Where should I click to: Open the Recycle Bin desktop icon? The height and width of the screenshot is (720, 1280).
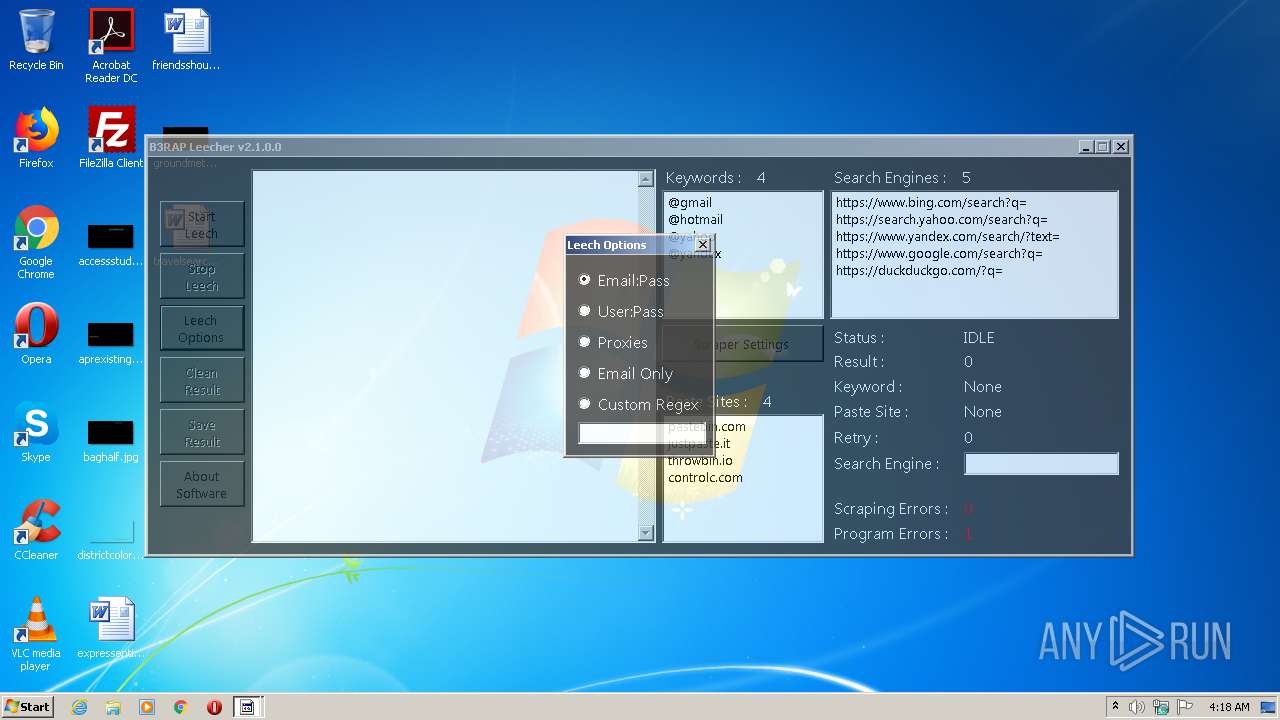coord(36,40)
